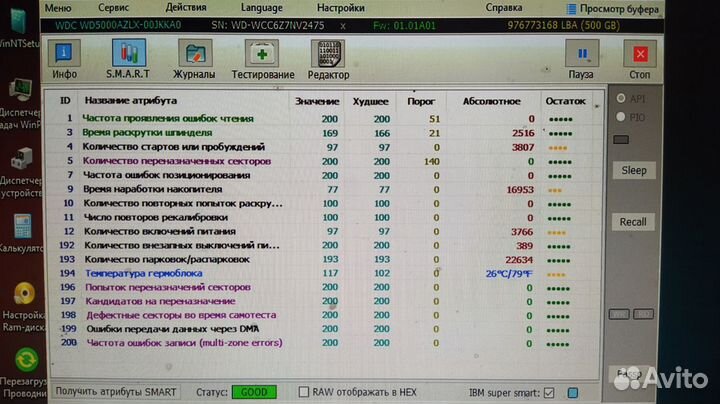Toggle the IBM super smart checkbox
Viewport: 720px width, 404px height.
tap(547, 392)
